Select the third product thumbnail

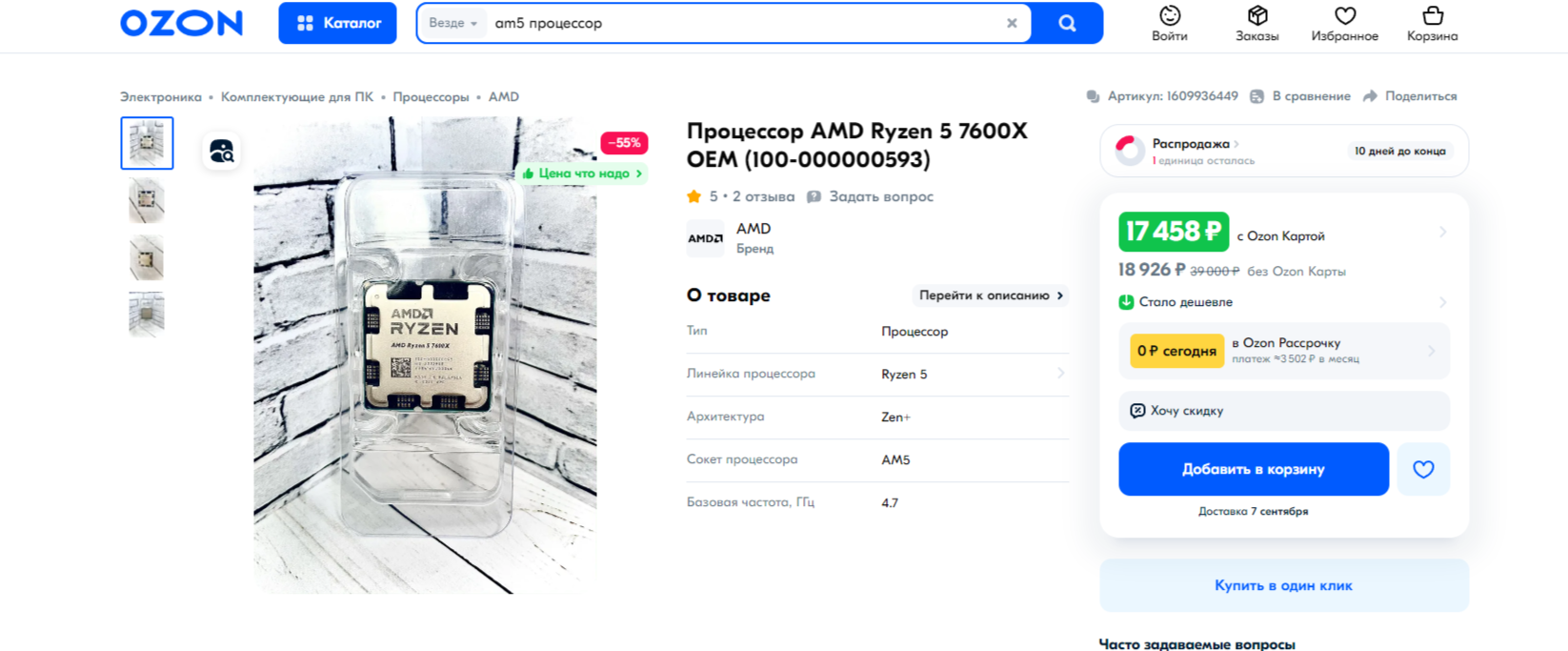pyautogui.click(x=147, y=257)
